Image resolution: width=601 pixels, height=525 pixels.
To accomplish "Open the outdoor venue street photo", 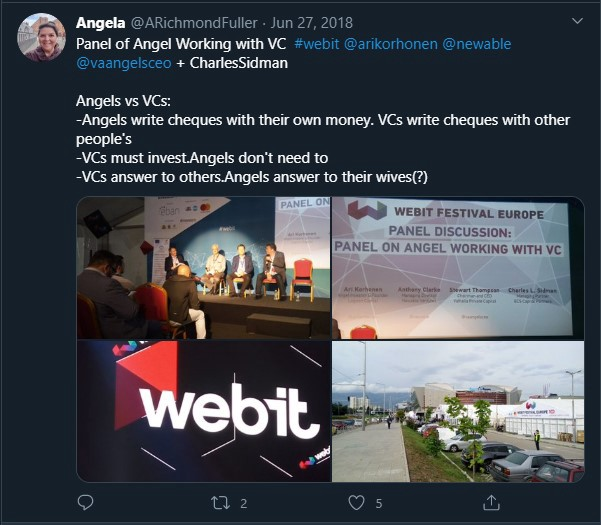I will 458,411.
